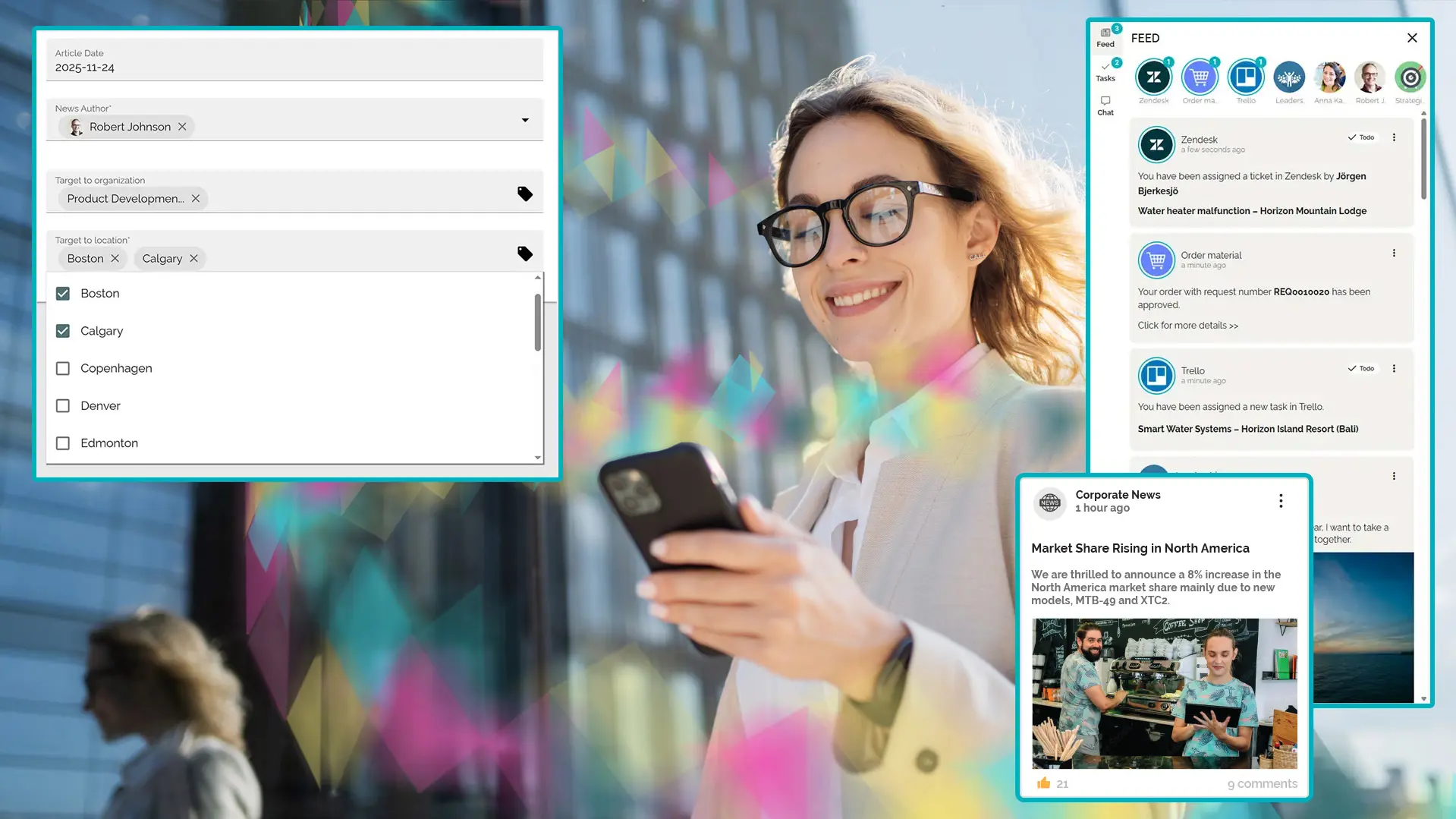Click the order details link
This screenshot has height=819, width=1456.
pos(1187,325)
